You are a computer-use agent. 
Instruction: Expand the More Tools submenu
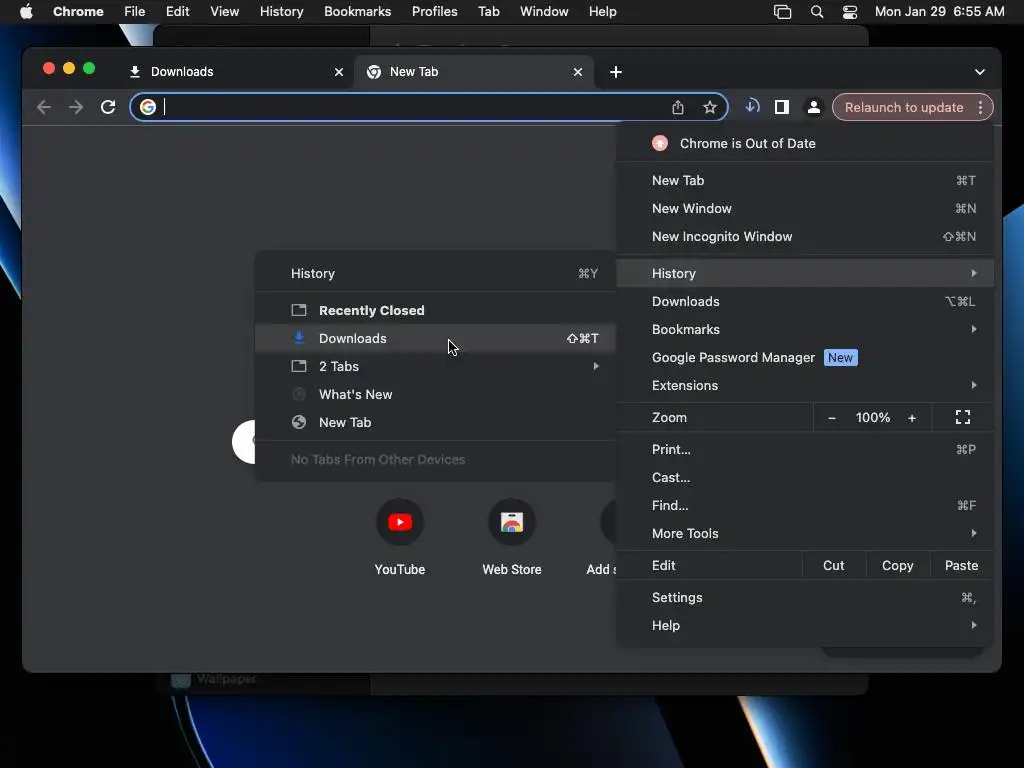coord(805,534)
